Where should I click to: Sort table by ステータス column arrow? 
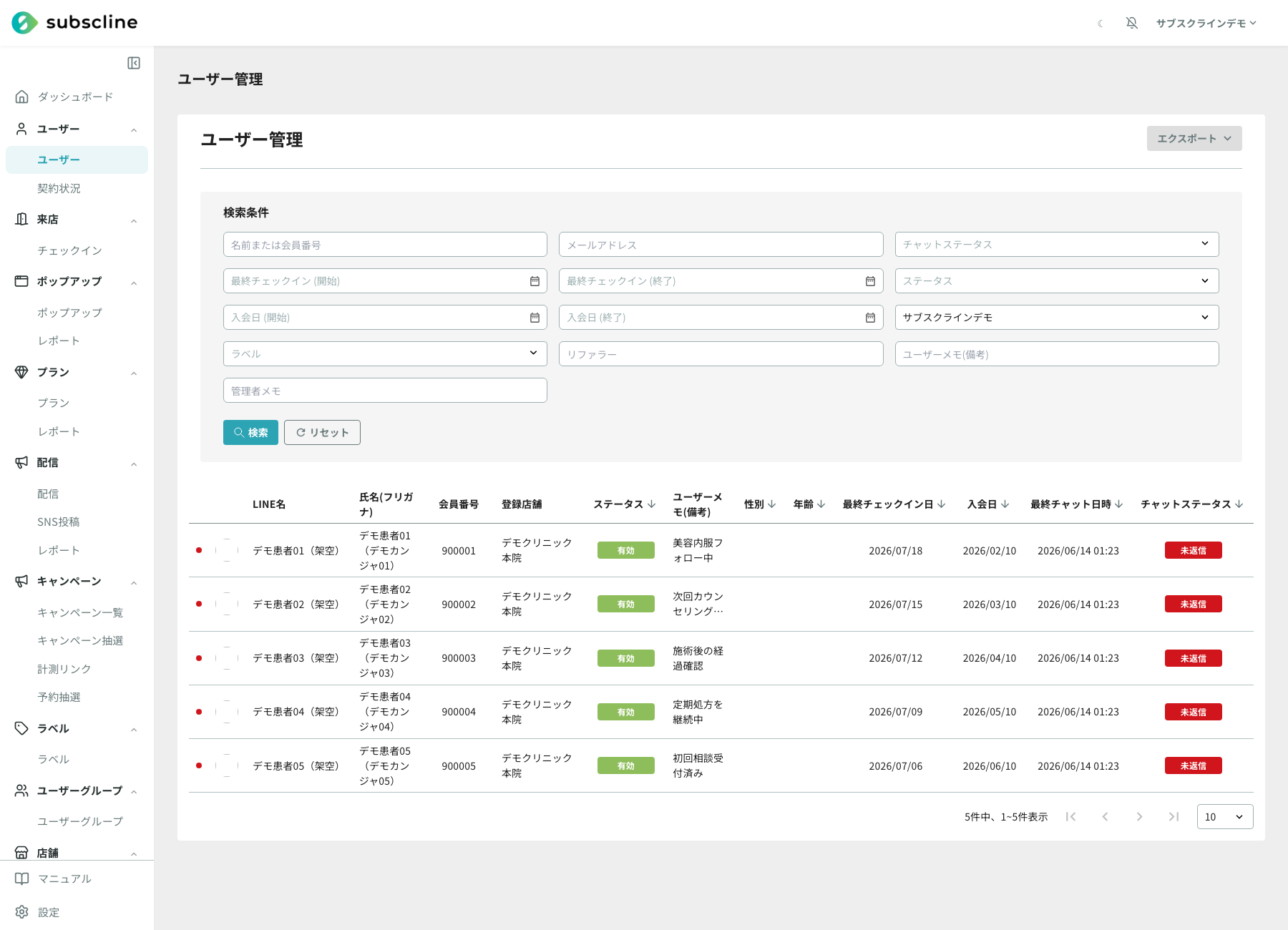[x=651, y=504]
